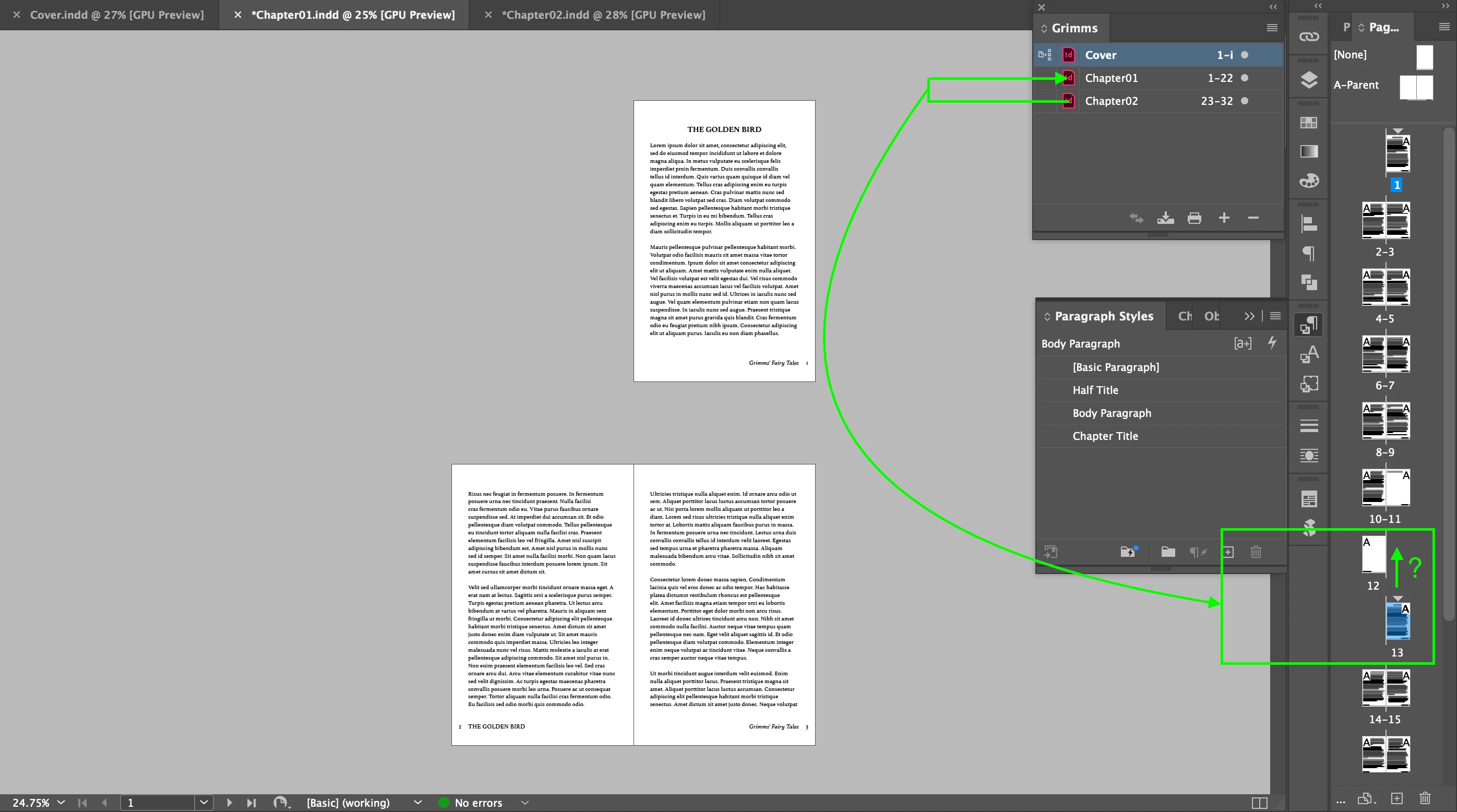Click Save the book icon
The image size is (1457, 812).
(1165, 218)
